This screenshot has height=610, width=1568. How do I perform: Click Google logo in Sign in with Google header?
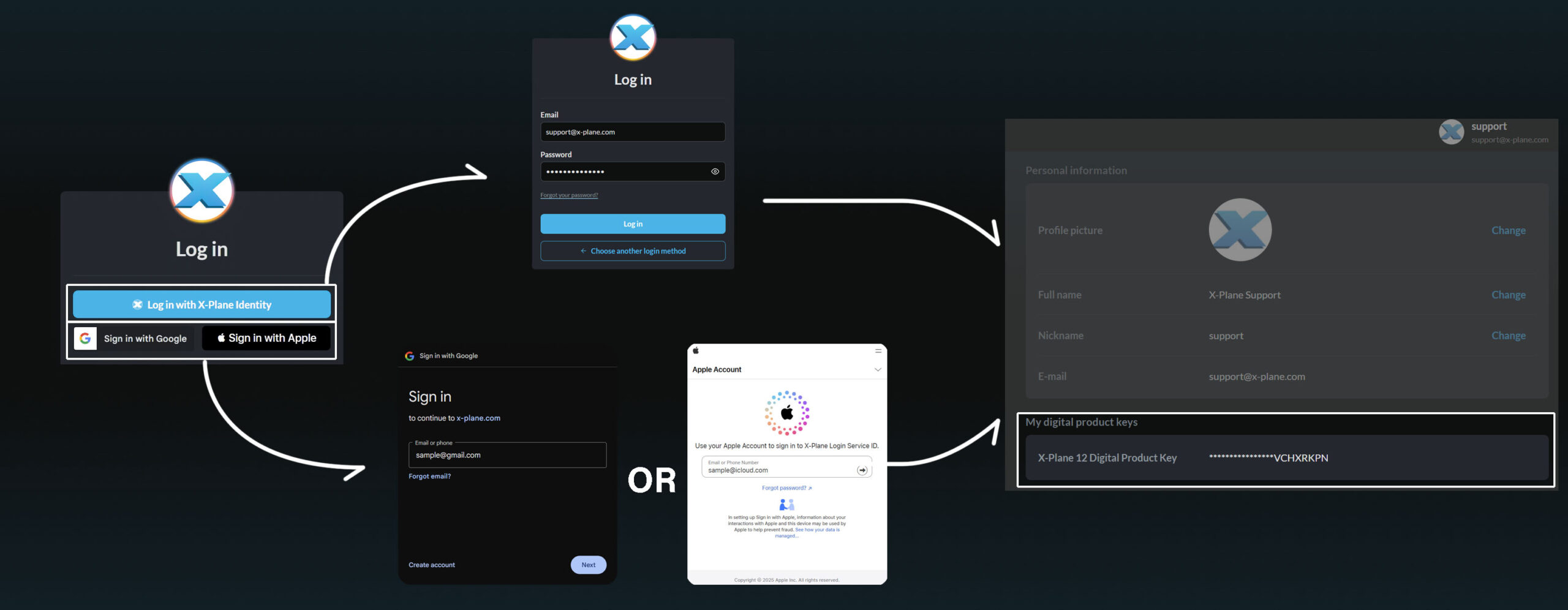click(409, 356)
